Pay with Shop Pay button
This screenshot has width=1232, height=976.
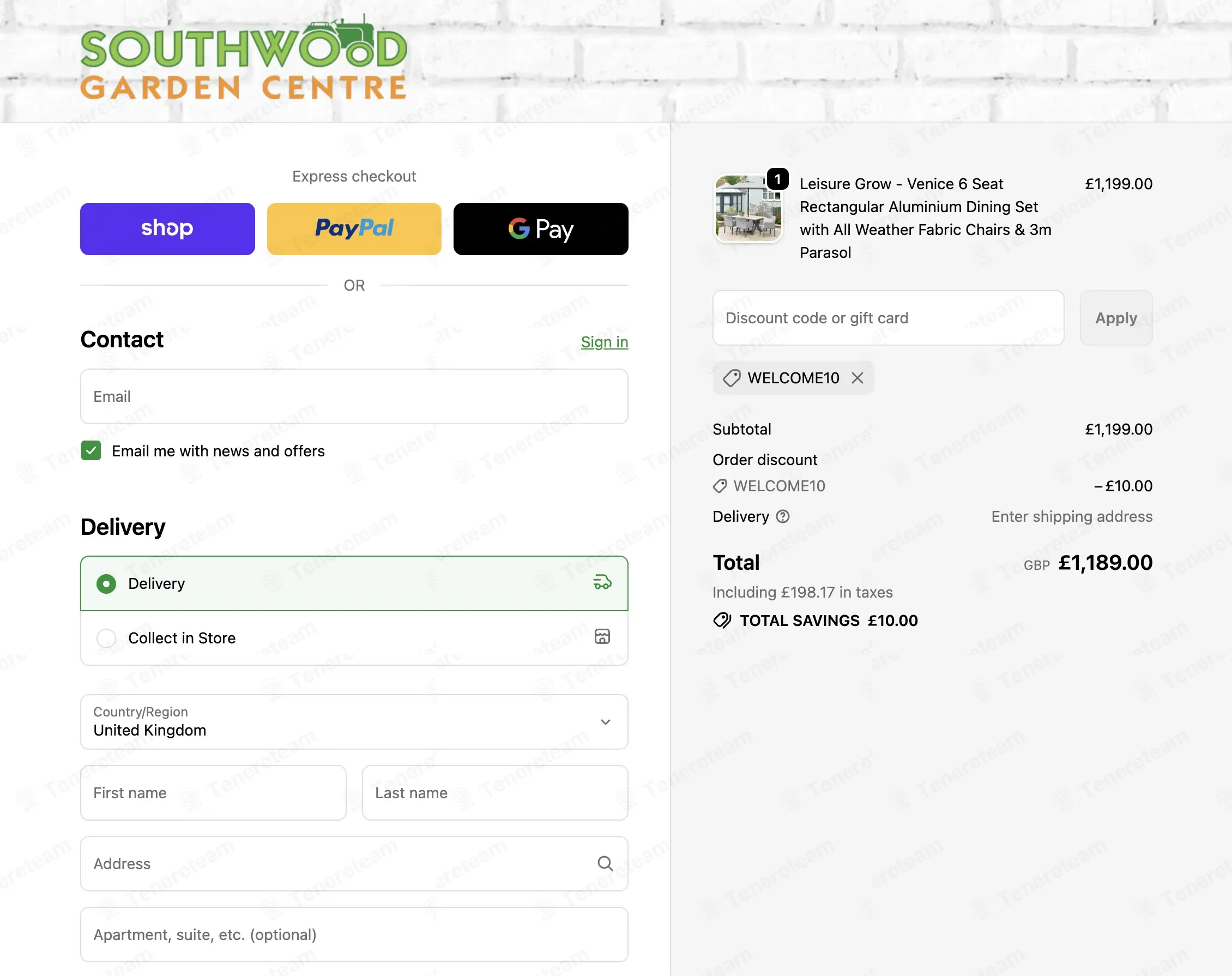pos(167,228)
